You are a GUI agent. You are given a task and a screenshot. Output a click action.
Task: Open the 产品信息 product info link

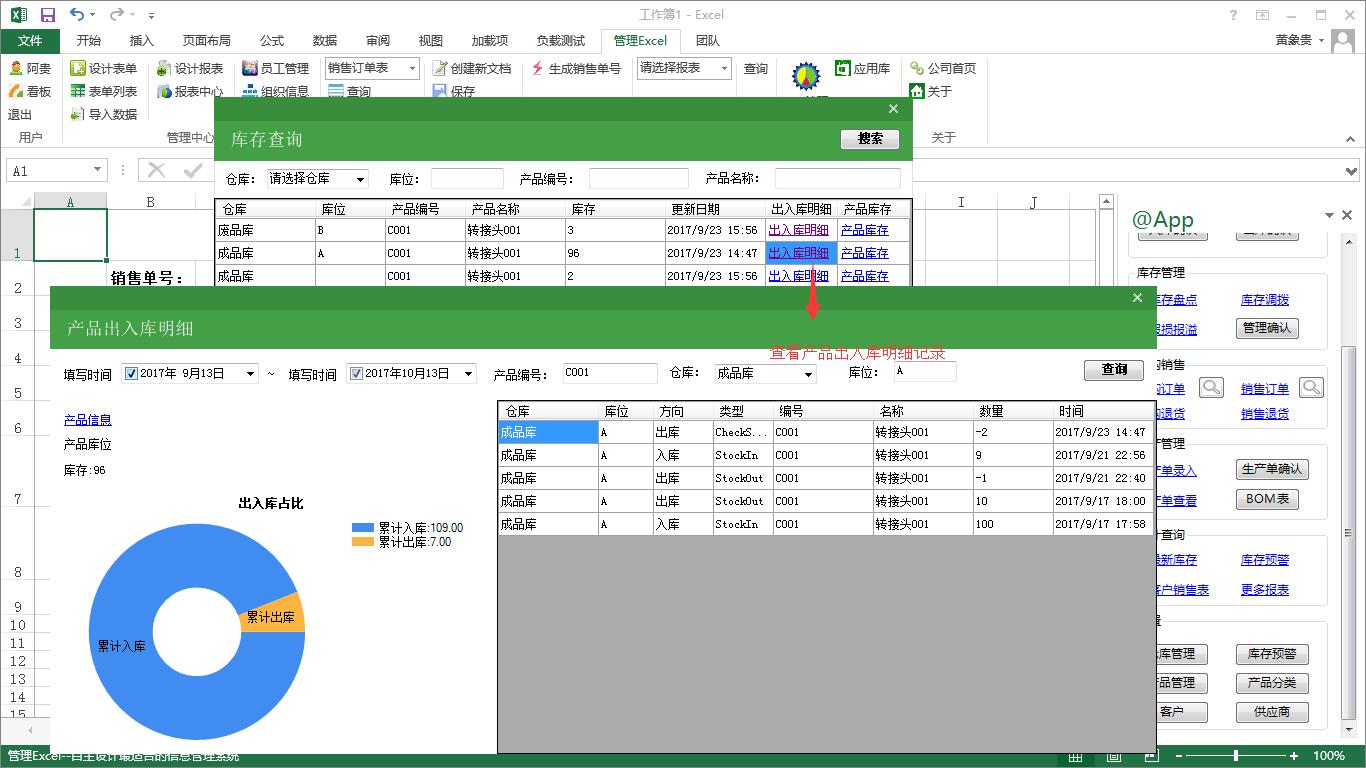point(88,420)
